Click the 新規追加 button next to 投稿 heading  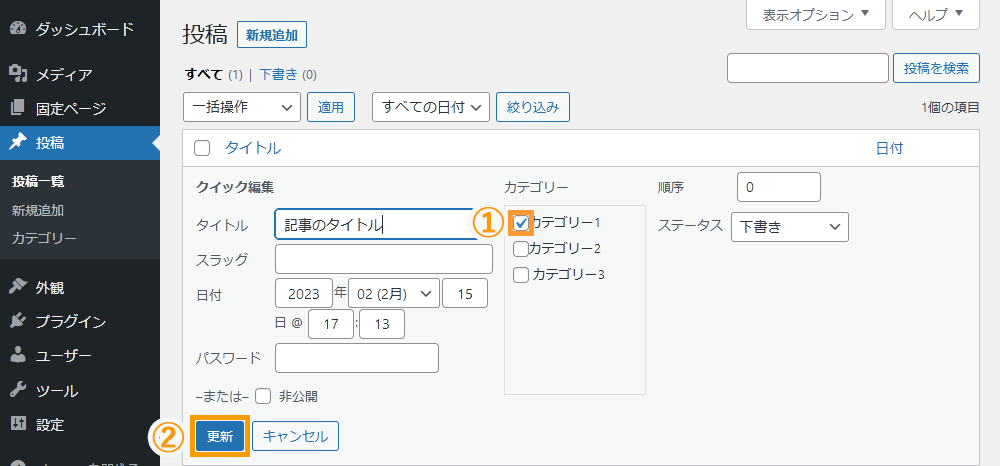click(x=272, y=35)
